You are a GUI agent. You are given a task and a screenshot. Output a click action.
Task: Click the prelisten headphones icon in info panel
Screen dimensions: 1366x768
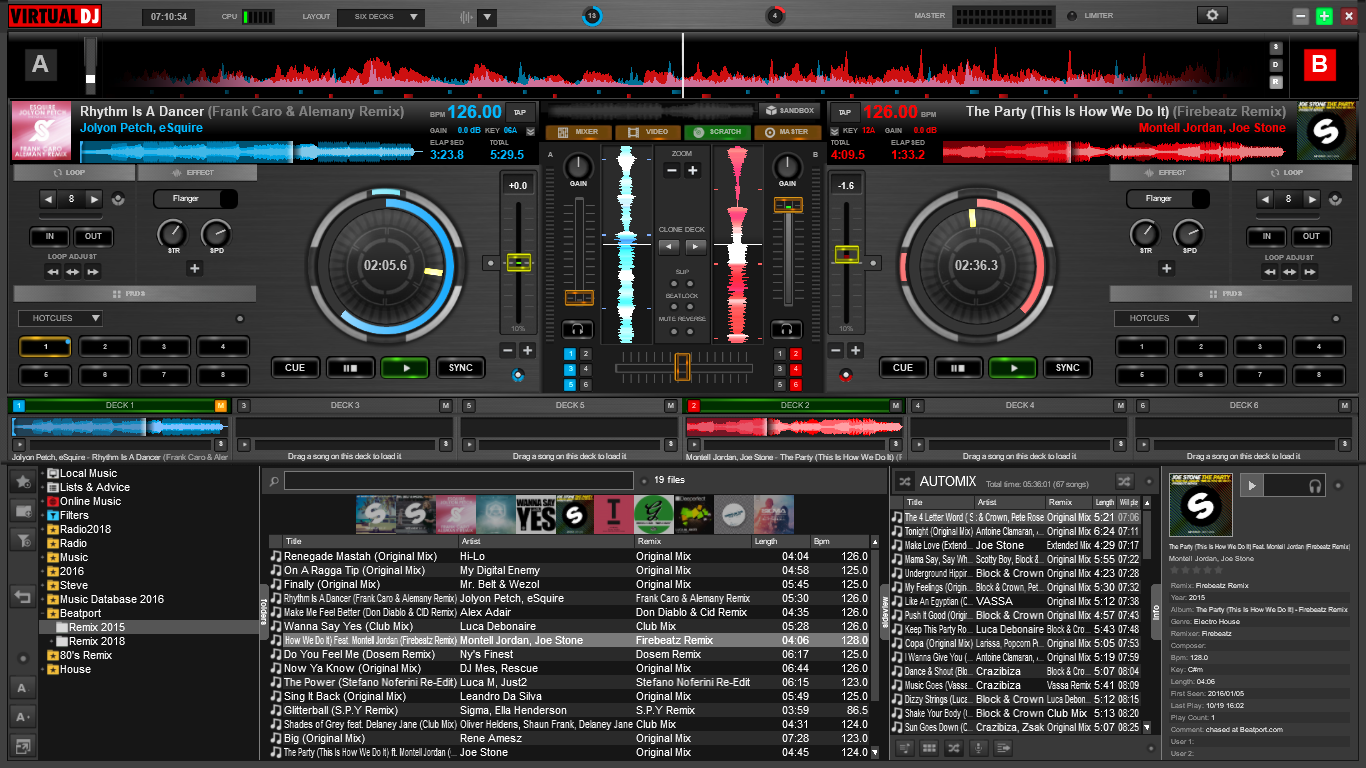[x=1316, y=485]
